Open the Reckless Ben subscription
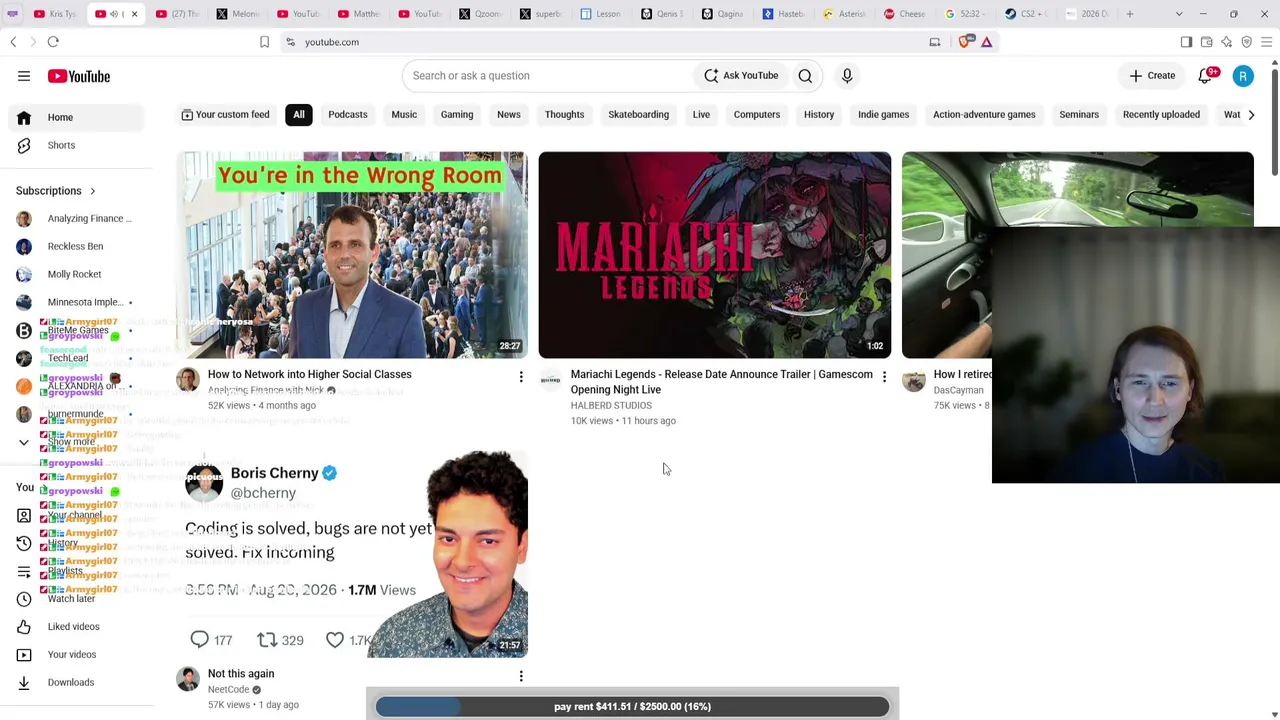Screen dimensions: 1280x720 click(77, 246)
